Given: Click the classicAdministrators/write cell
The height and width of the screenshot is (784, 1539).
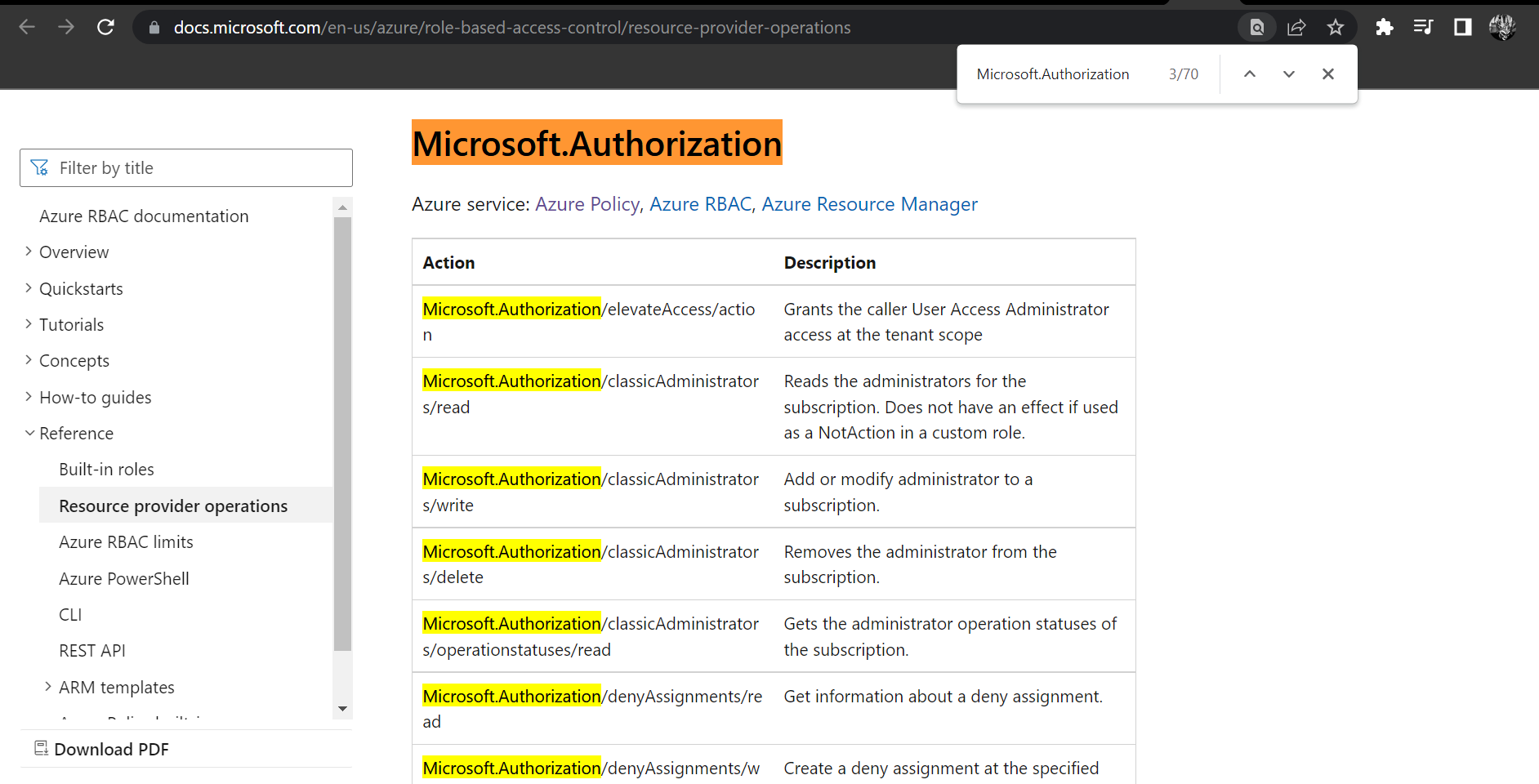Looking at the screenshot, I should [592, 492].
